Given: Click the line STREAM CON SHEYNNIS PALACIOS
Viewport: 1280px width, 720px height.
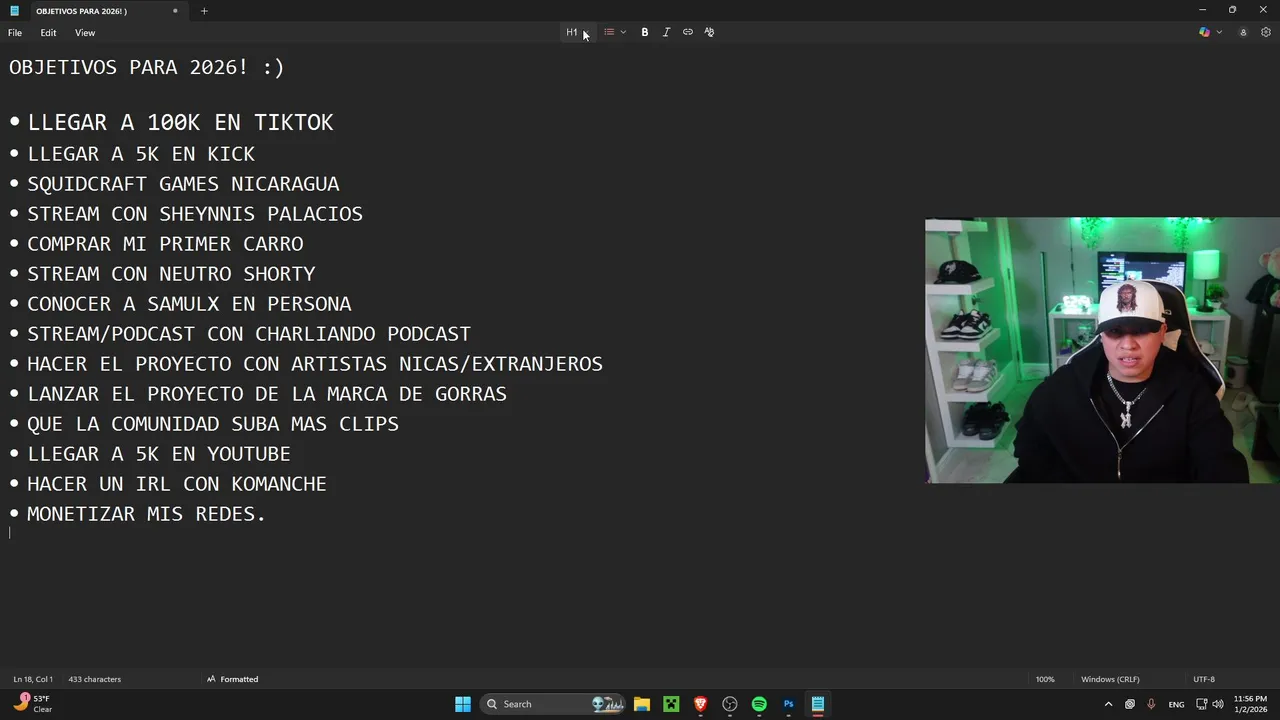Looking at the screenshot, I should point(195,214).
